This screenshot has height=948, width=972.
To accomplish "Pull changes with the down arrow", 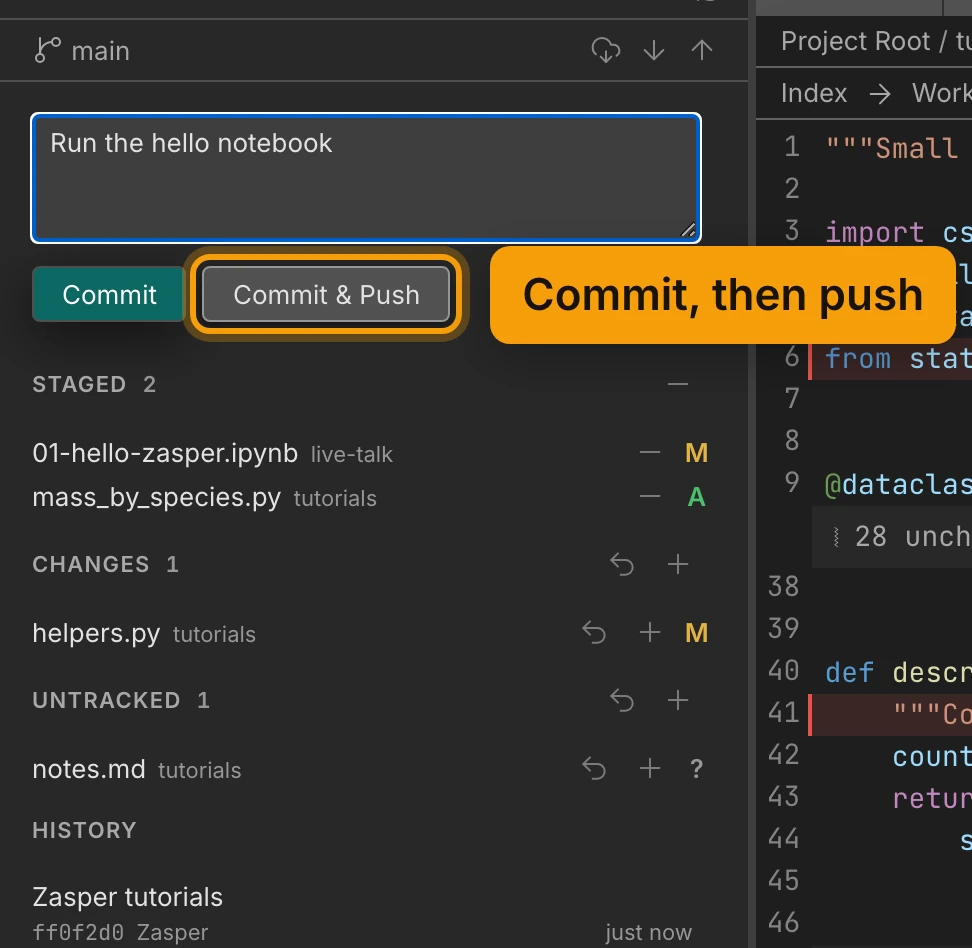I will (654, 50).
